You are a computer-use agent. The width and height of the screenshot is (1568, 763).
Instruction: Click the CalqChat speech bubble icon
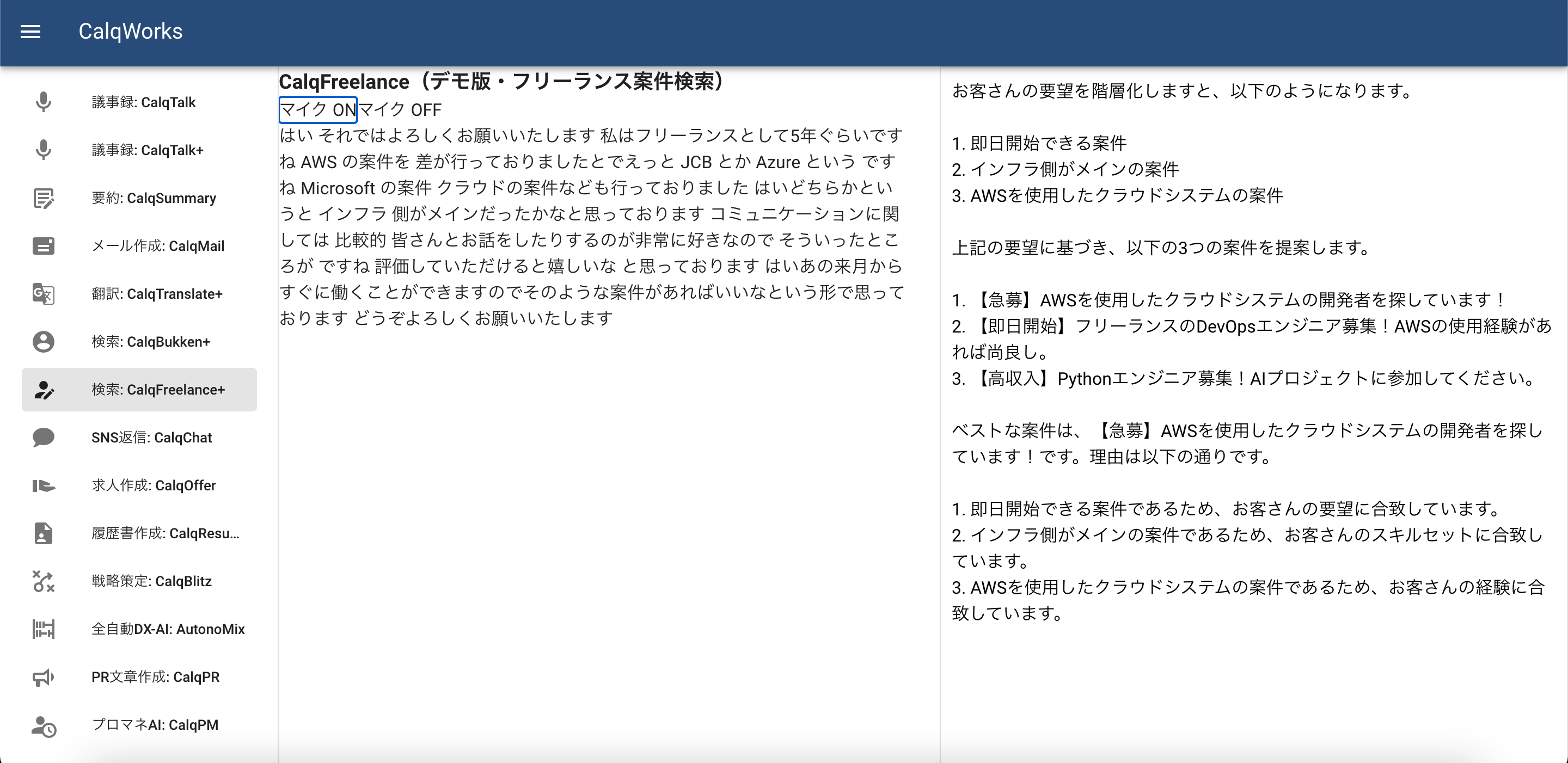tap(43, 438)
